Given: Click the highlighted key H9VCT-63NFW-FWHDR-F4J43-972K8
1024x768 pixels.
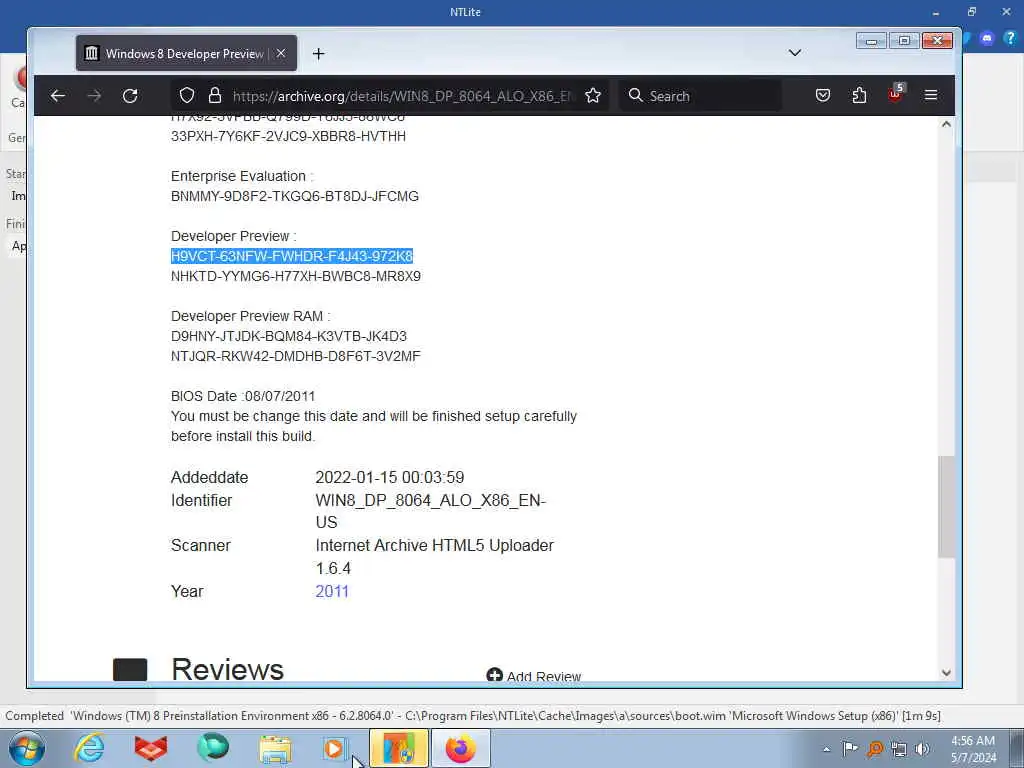Looking at the screenshot, I should (292, 256).
